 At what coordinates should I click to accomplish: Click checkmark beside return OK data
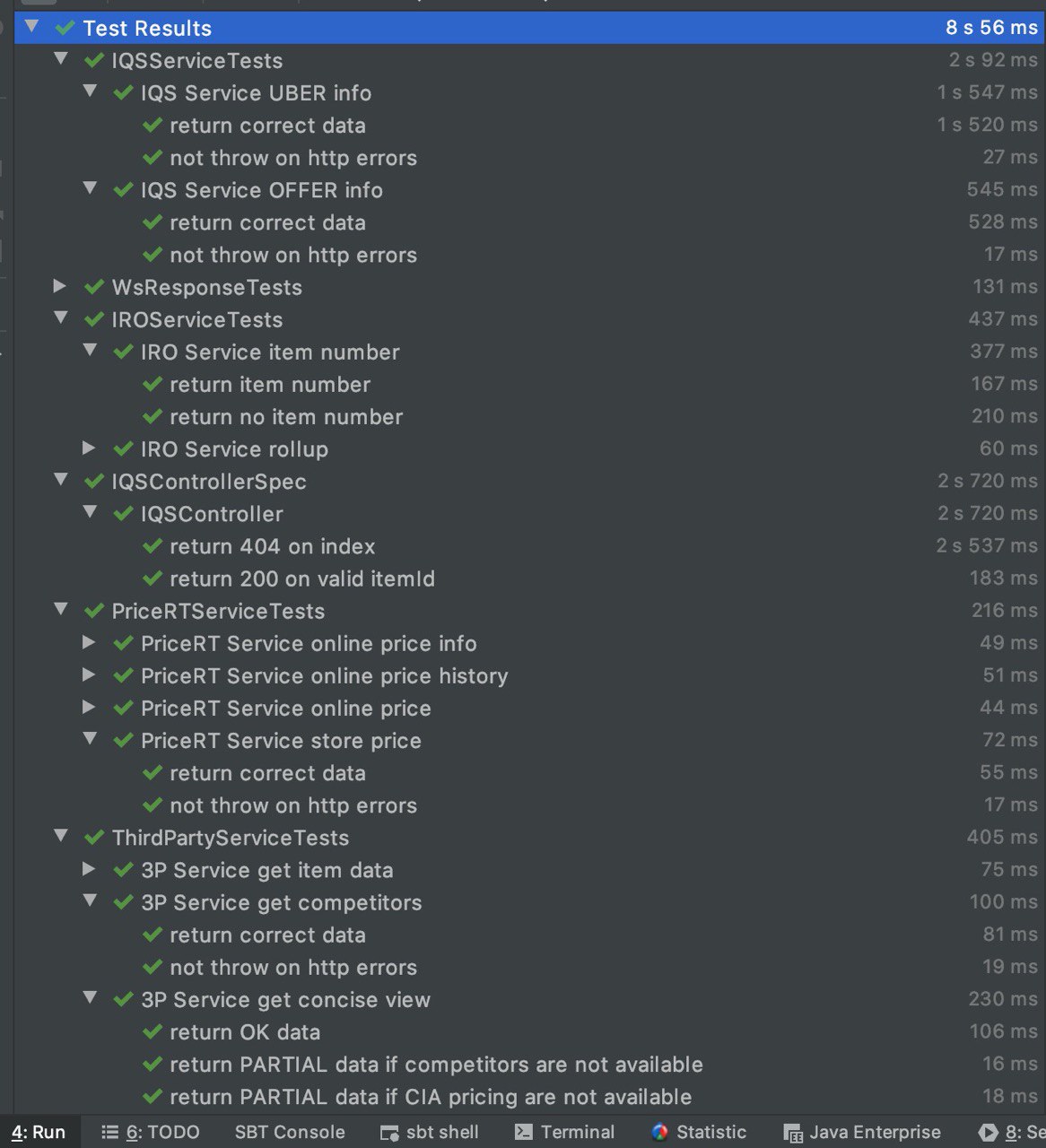153,1031
